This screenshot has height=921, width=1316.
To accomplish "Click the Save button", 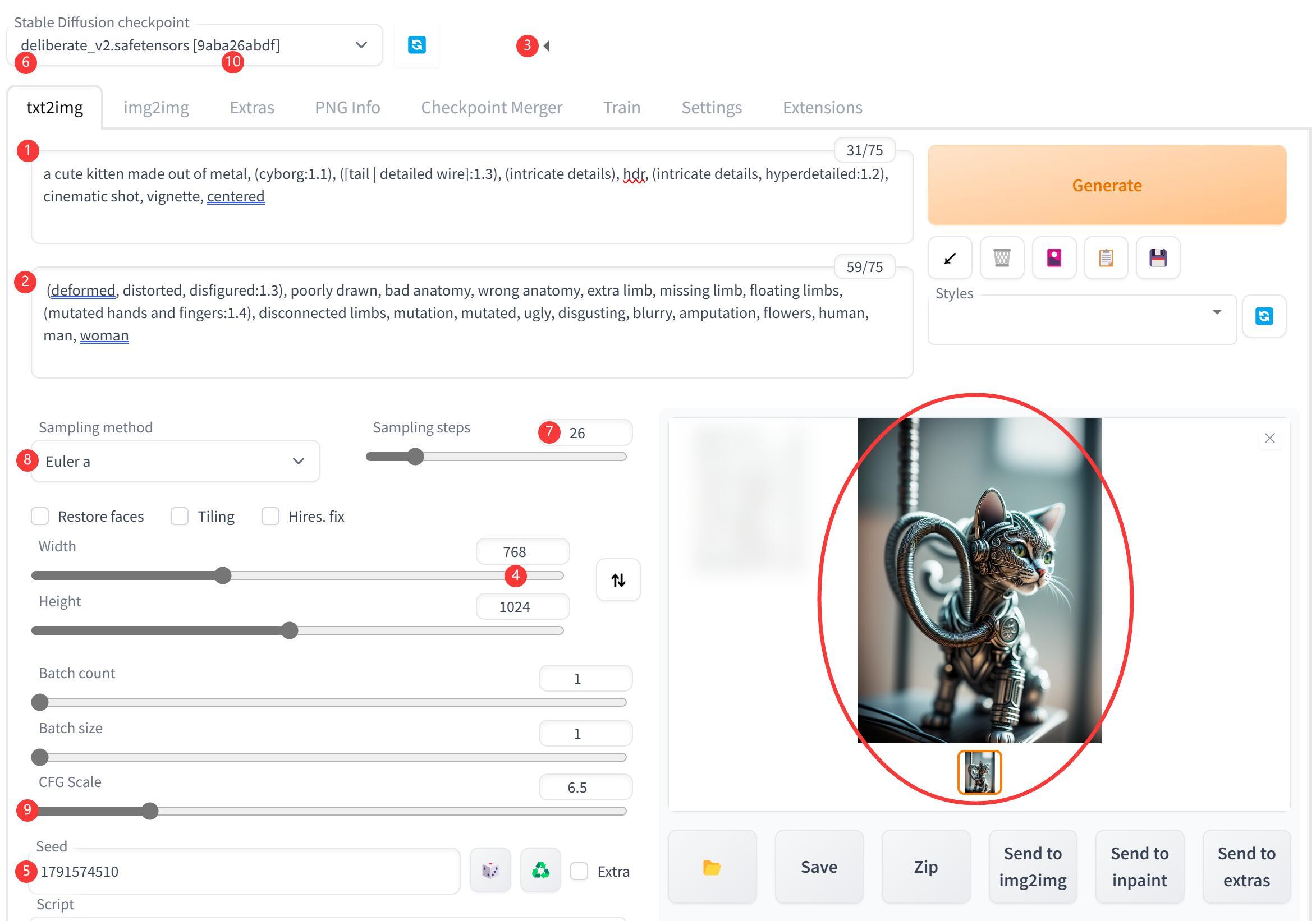I will (819, 867).
